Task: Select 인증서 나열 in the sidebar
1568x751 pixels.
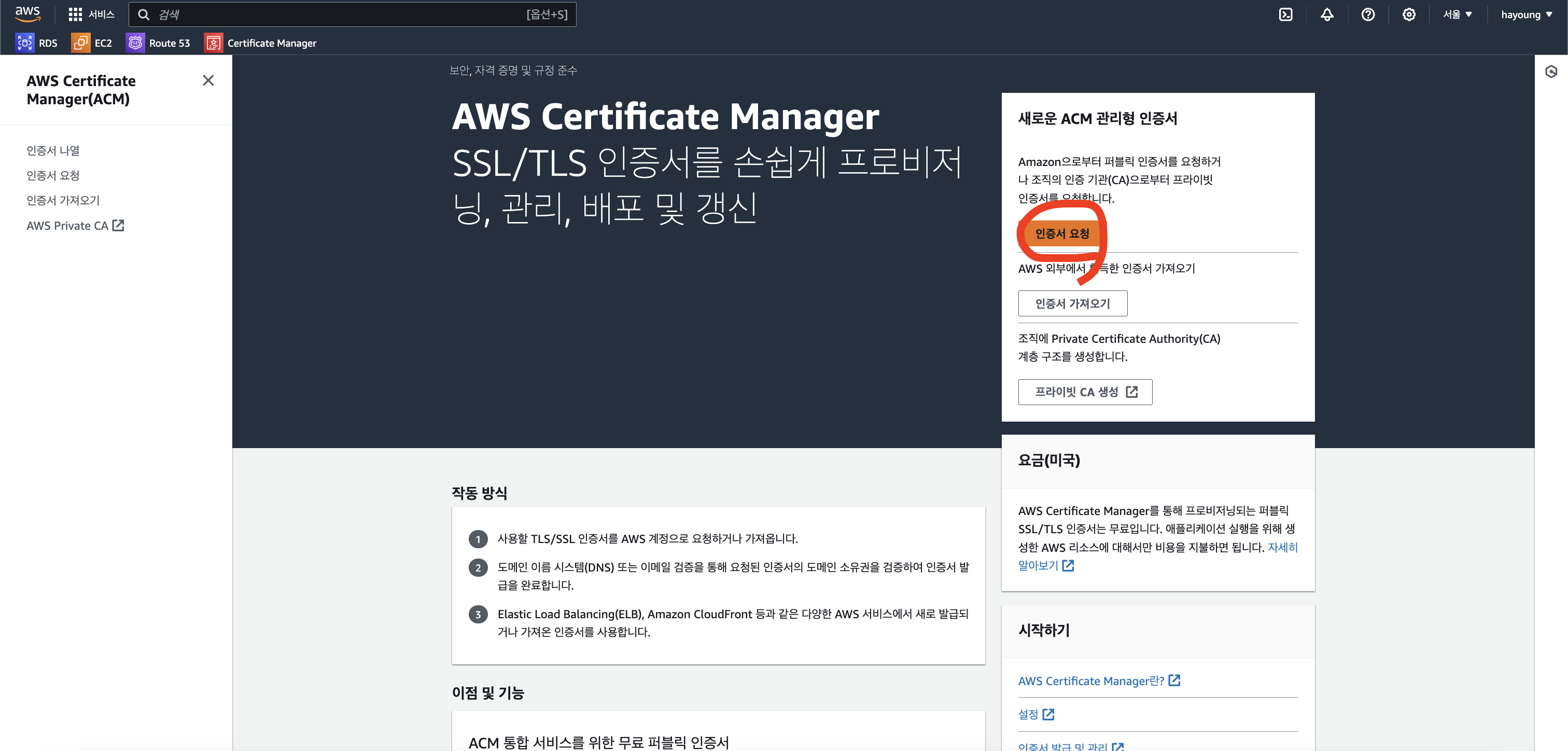Action: click(x=53, y=150)
